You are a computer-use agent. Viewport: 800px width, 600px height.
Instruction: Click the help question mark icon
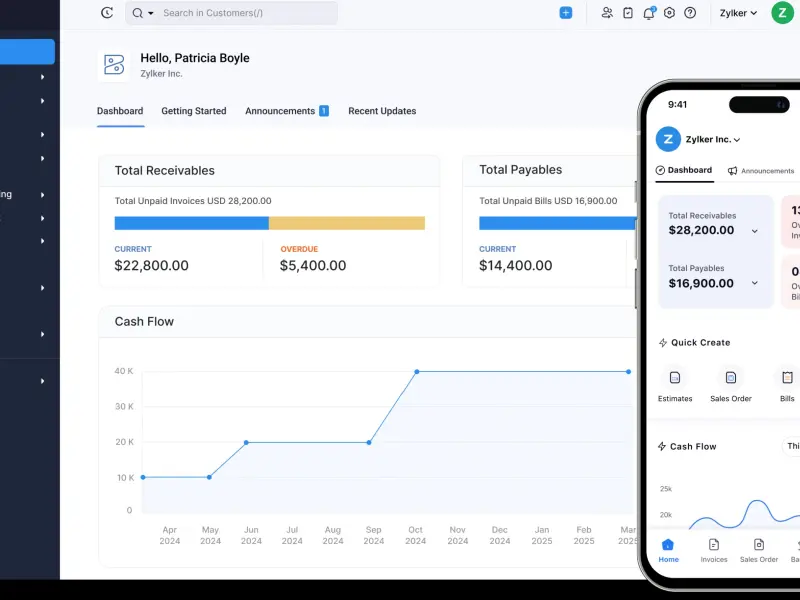point(690,13)
